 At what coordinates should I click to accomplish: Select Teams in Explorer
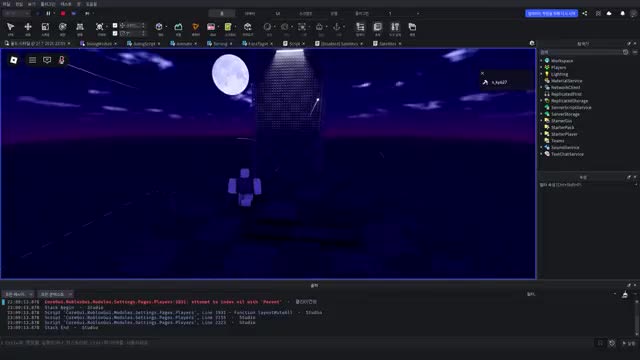point(557,141)
